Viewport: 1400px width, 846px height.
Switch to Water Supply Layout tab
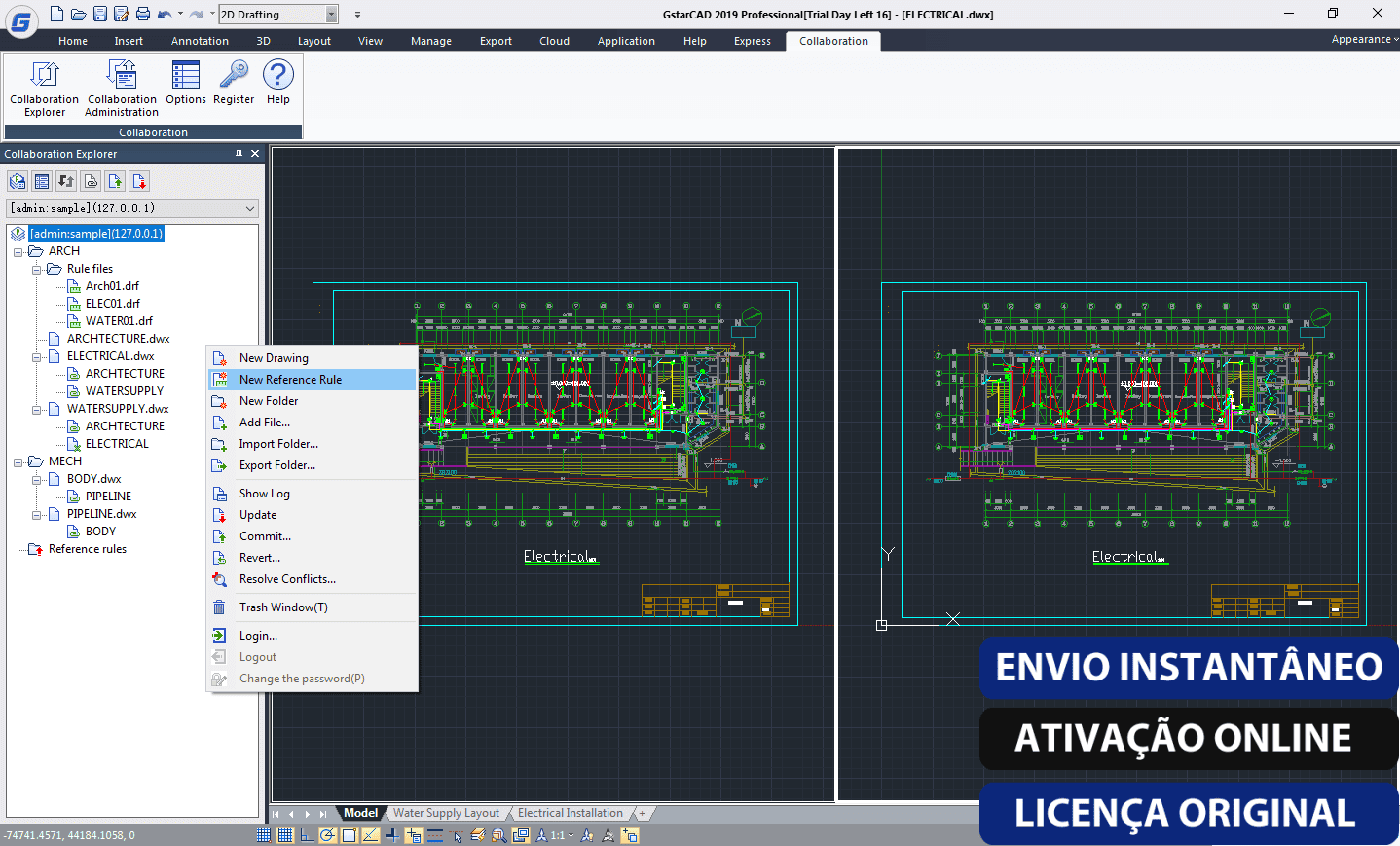(x=446, y=813)
